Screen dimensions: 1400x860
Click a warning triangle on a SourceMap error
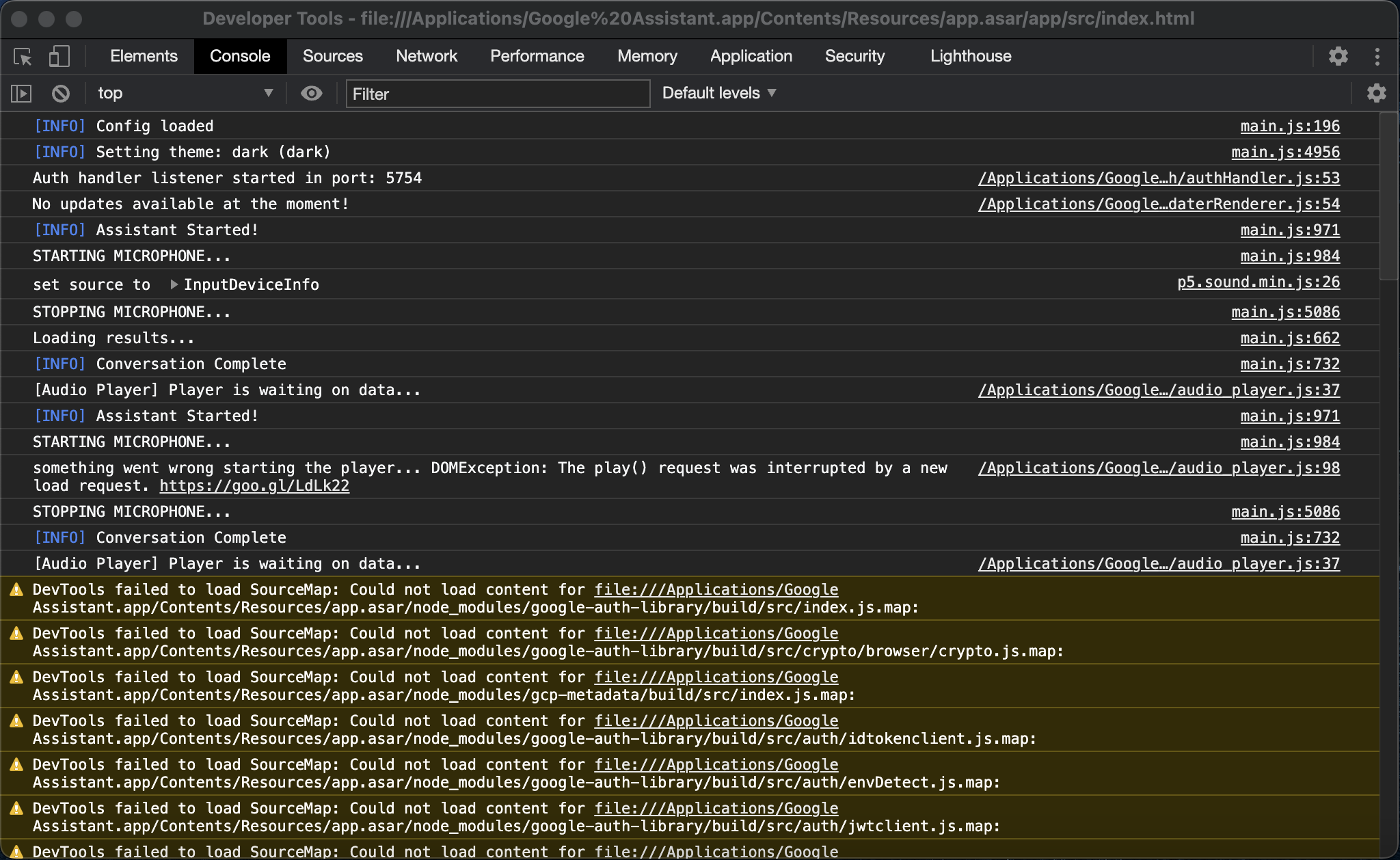[x=15, y=589]
